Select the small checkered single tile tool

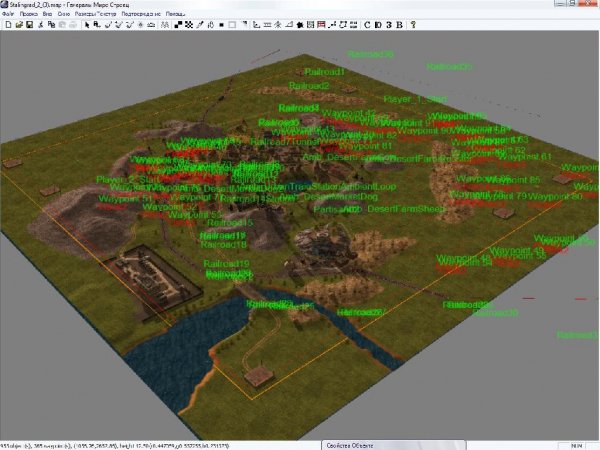[189, 25]
